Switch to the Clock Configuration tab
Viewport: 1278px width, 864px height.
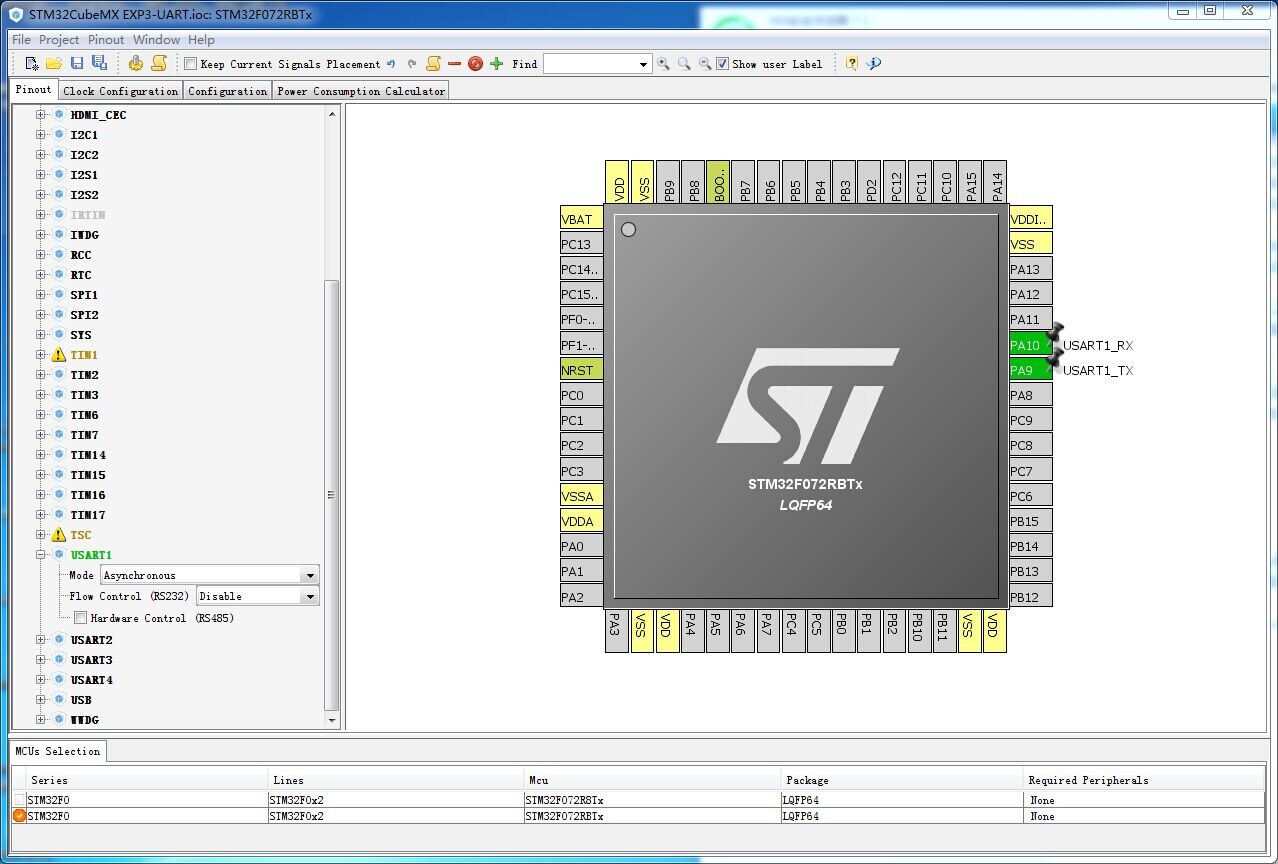click(x=120, y=91)
